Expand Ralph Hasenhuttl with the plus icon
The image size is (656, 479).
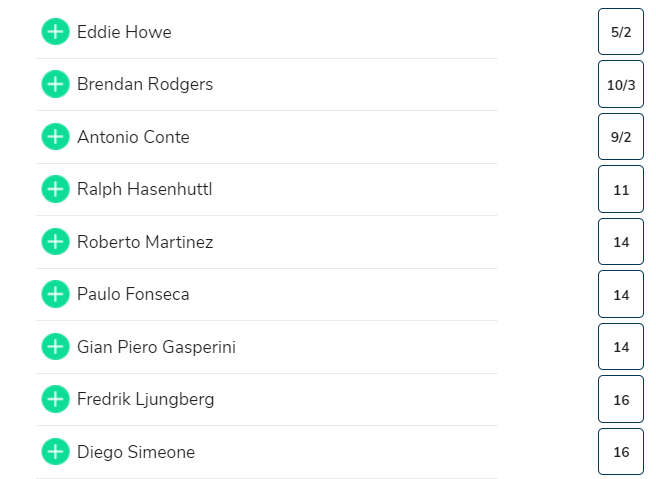[x=55, y=189]
